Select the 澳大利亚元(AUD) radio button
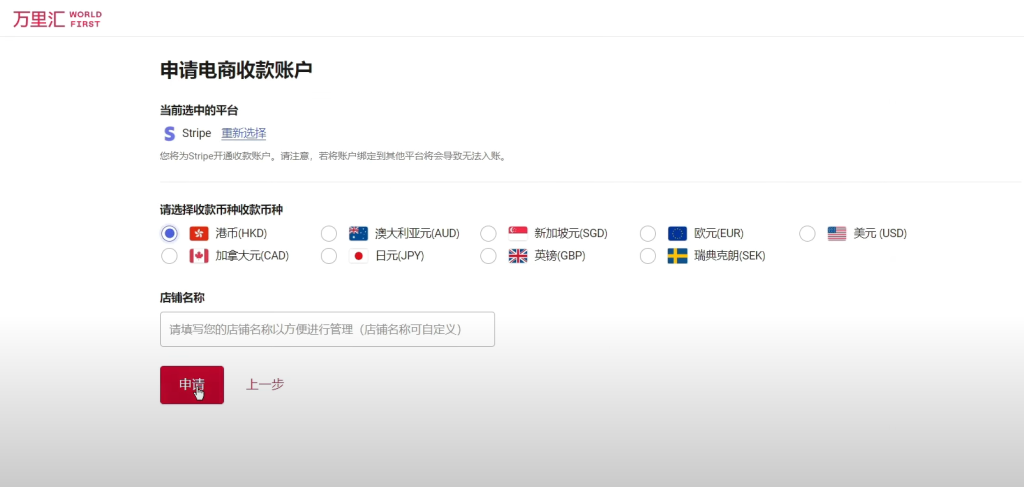 (329, 234)
